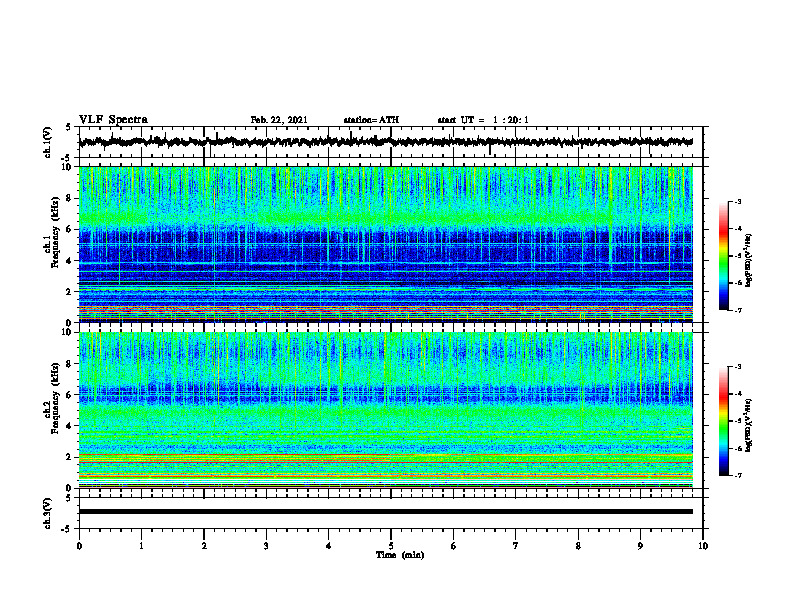Click the "Time (min)" axis title
Image resolution: width=792 pixels, height=612 pixels.
[400, 555]
